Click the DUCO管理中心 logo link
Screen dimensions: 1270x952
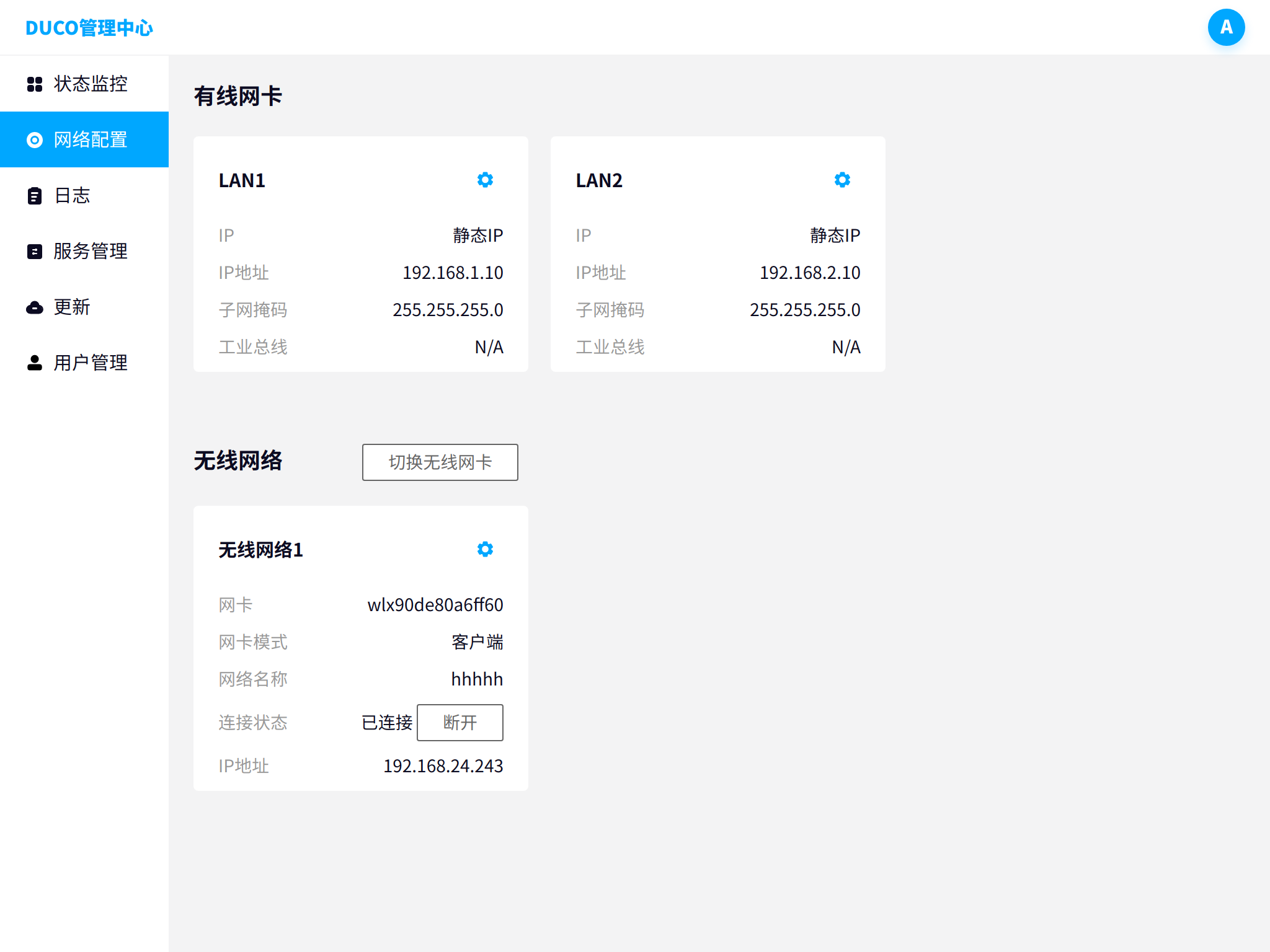(89, 28)
